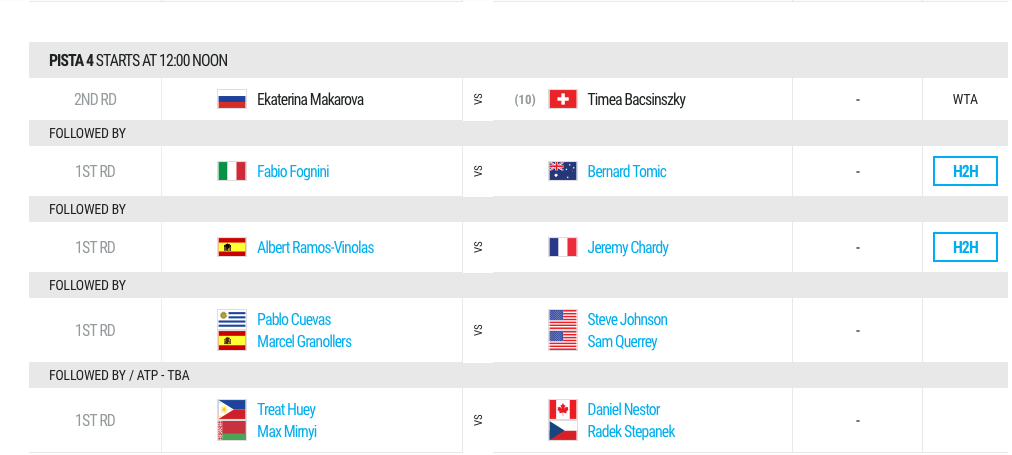The height and width of the screenshot is (455, 1012).
Task: Click the Philippine flag beside Treat Huey
Action: [232, 409]
